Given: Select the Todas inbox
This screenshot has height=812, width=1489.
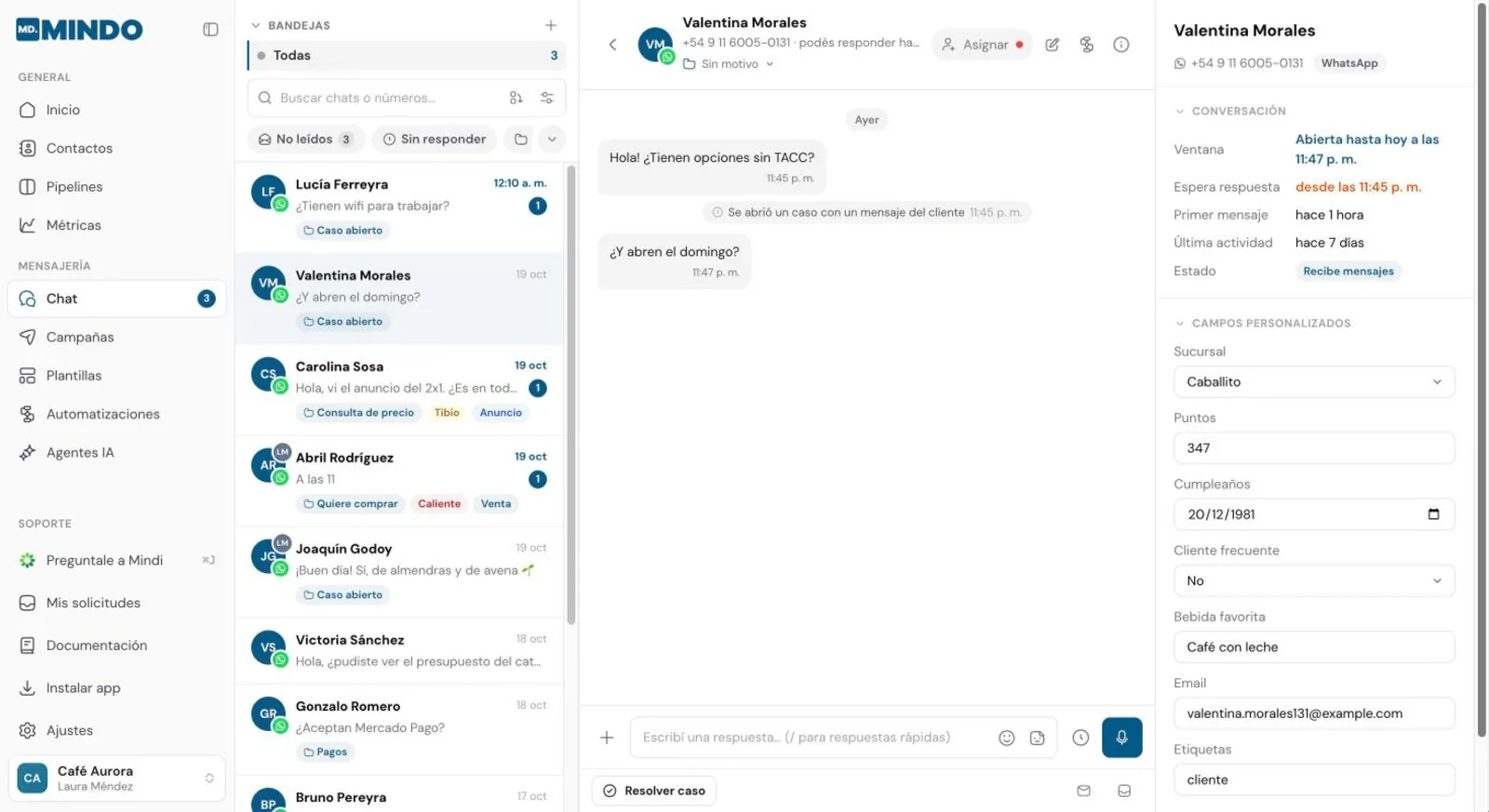Looking at the screenshot, I should tap(406, 56).
